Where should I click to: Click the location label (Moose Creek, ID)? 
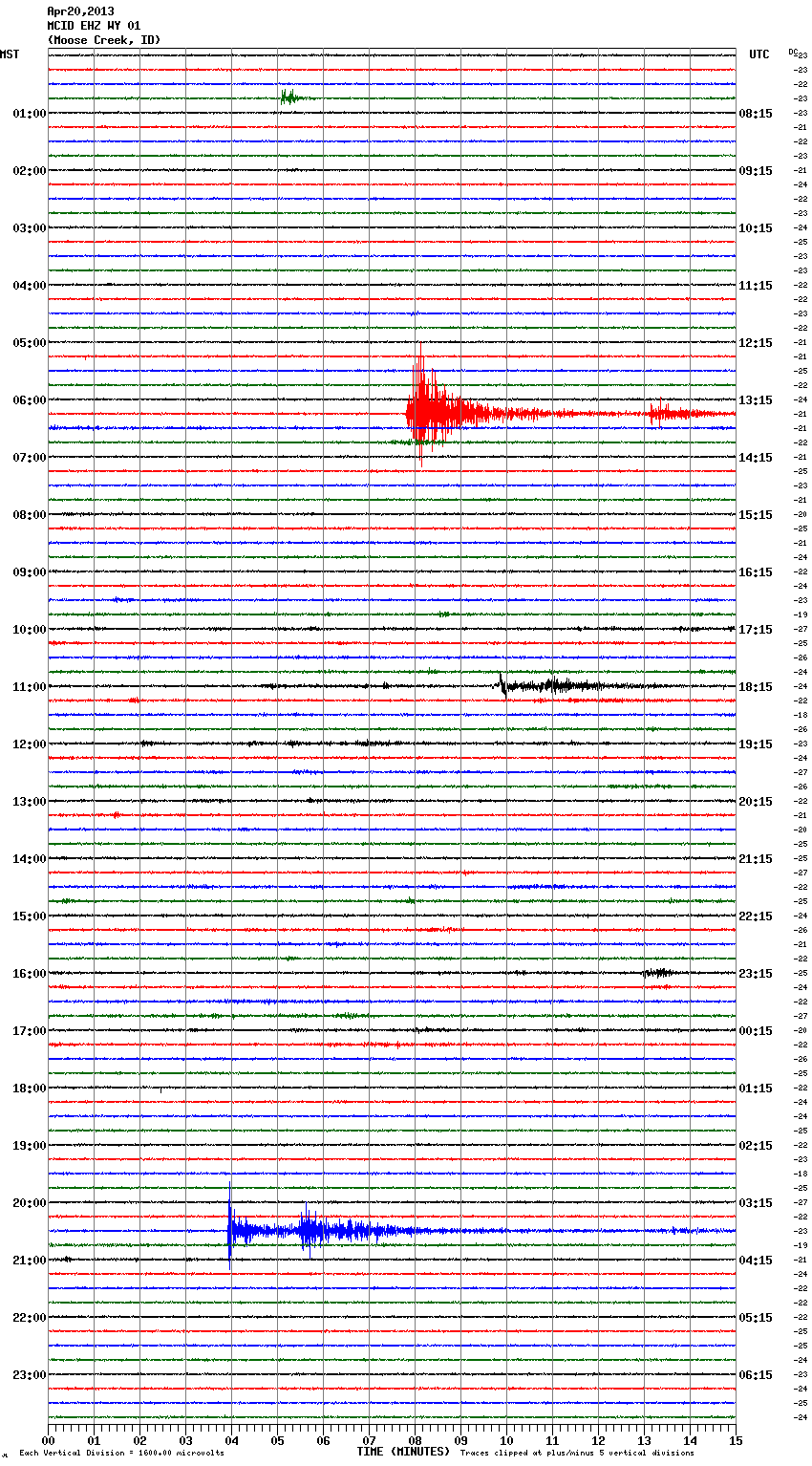tap(104, 40)
